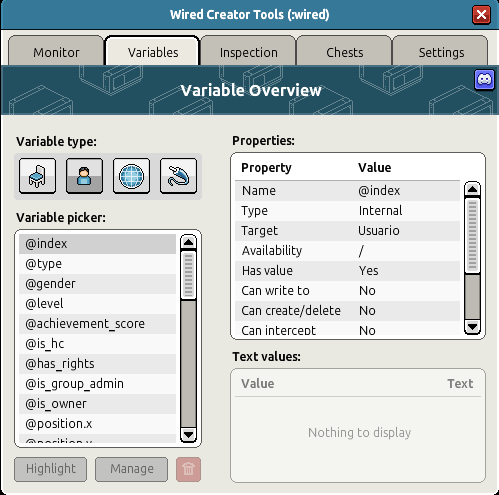Choose @is_group_admin from the list
499x495 pixels.
click(x=97, y=384)
